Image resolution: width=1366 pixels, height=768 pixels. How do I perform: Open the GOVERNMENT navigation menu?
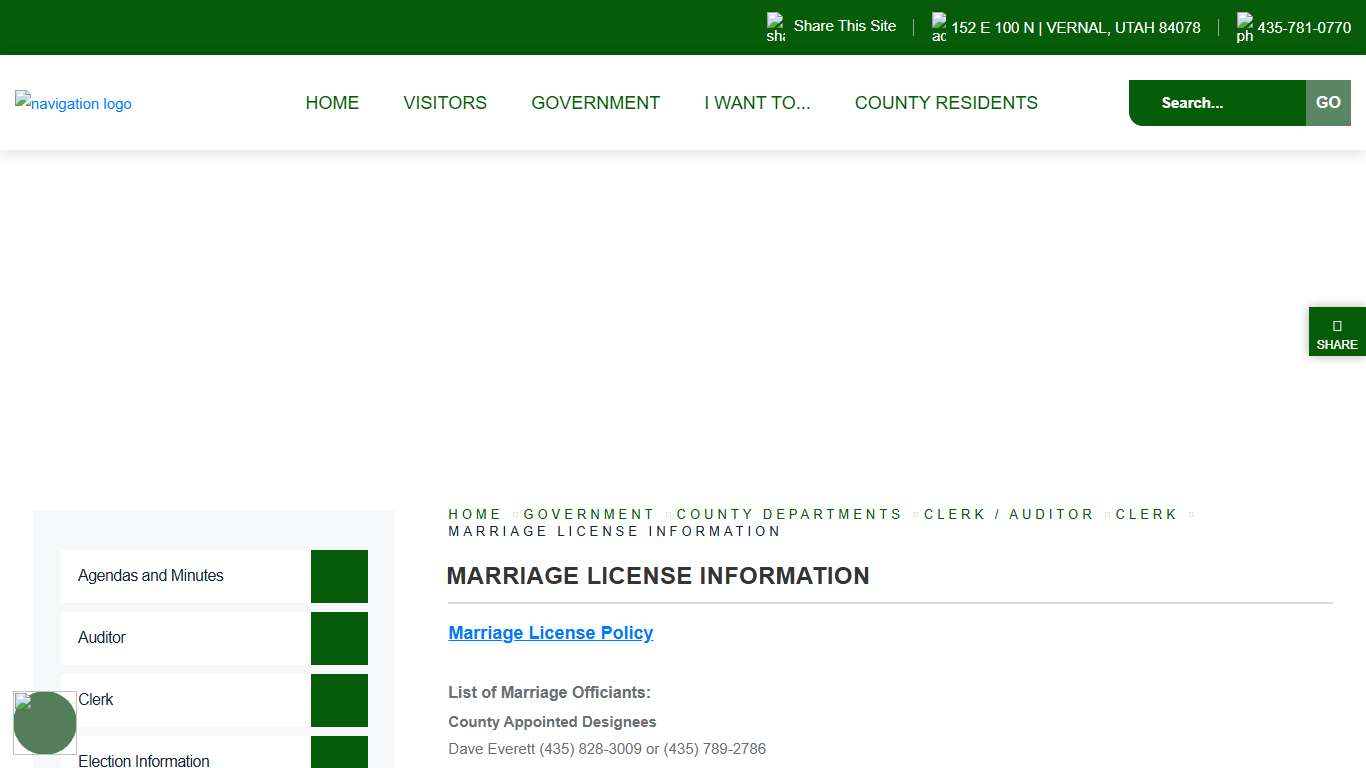click(595, 102)
